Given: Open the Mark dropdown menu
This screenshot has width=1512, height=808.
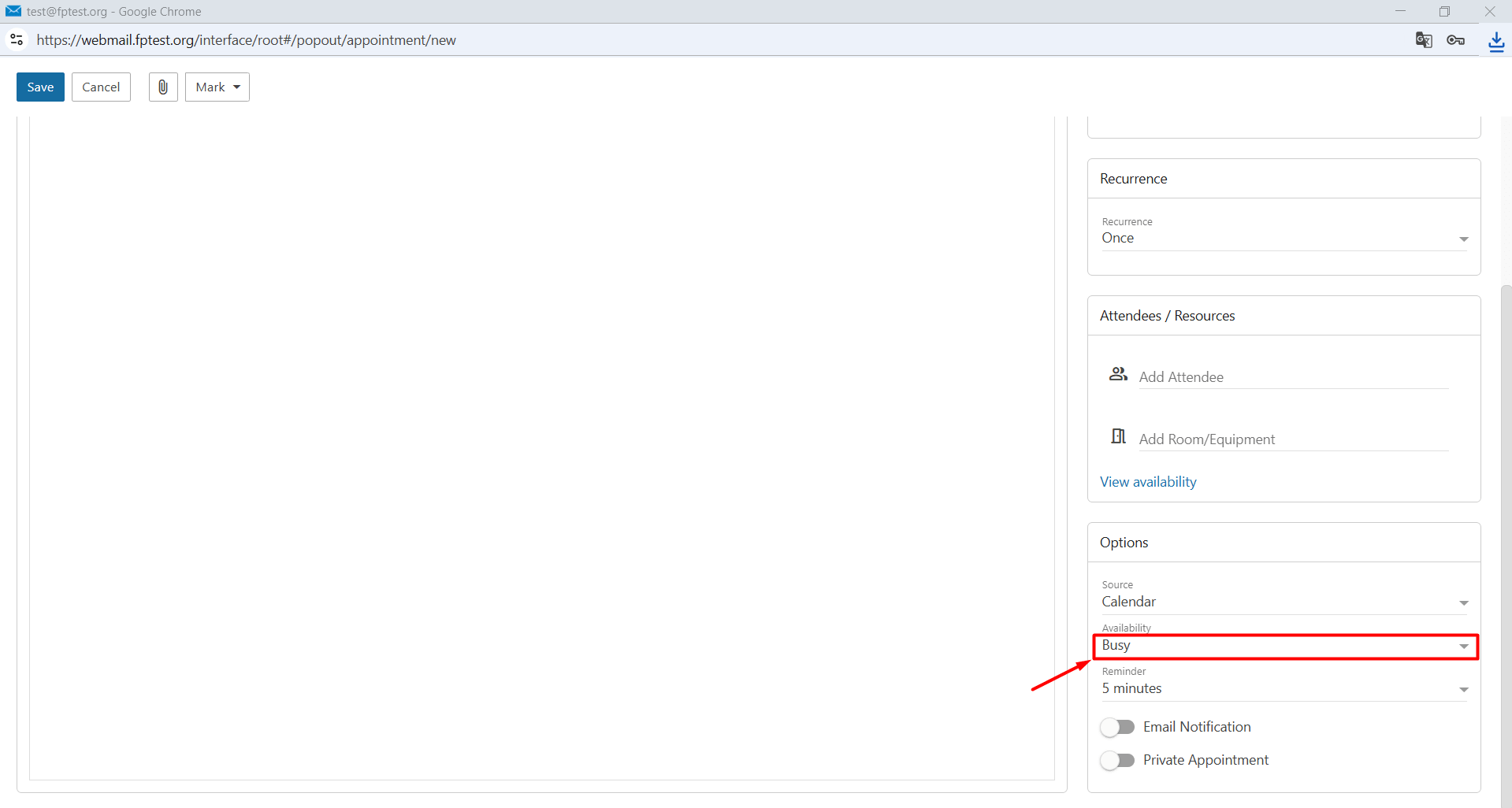Looking at the screenshot, I should 217,87.
